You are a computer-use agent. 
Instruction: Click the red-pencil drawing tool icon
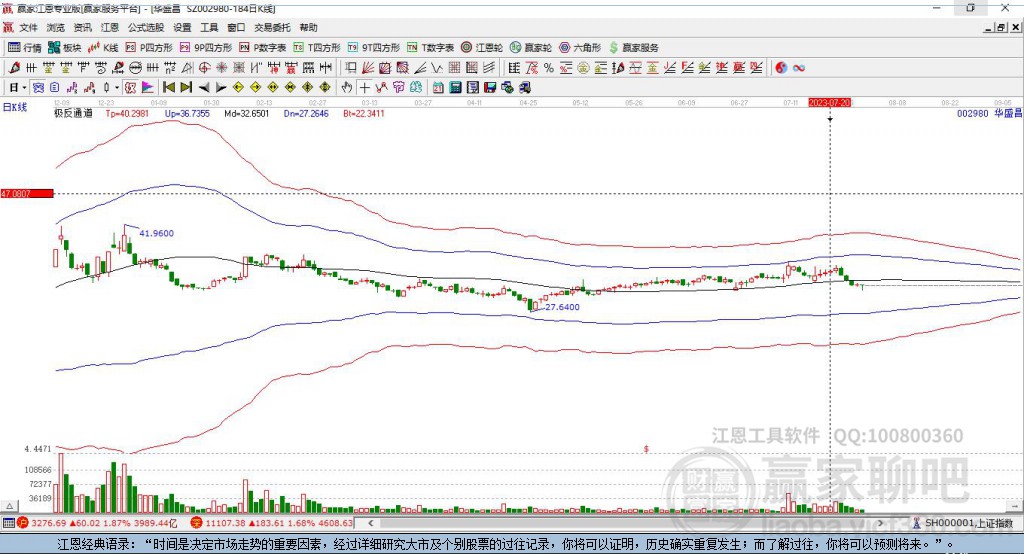pos(14,68)
